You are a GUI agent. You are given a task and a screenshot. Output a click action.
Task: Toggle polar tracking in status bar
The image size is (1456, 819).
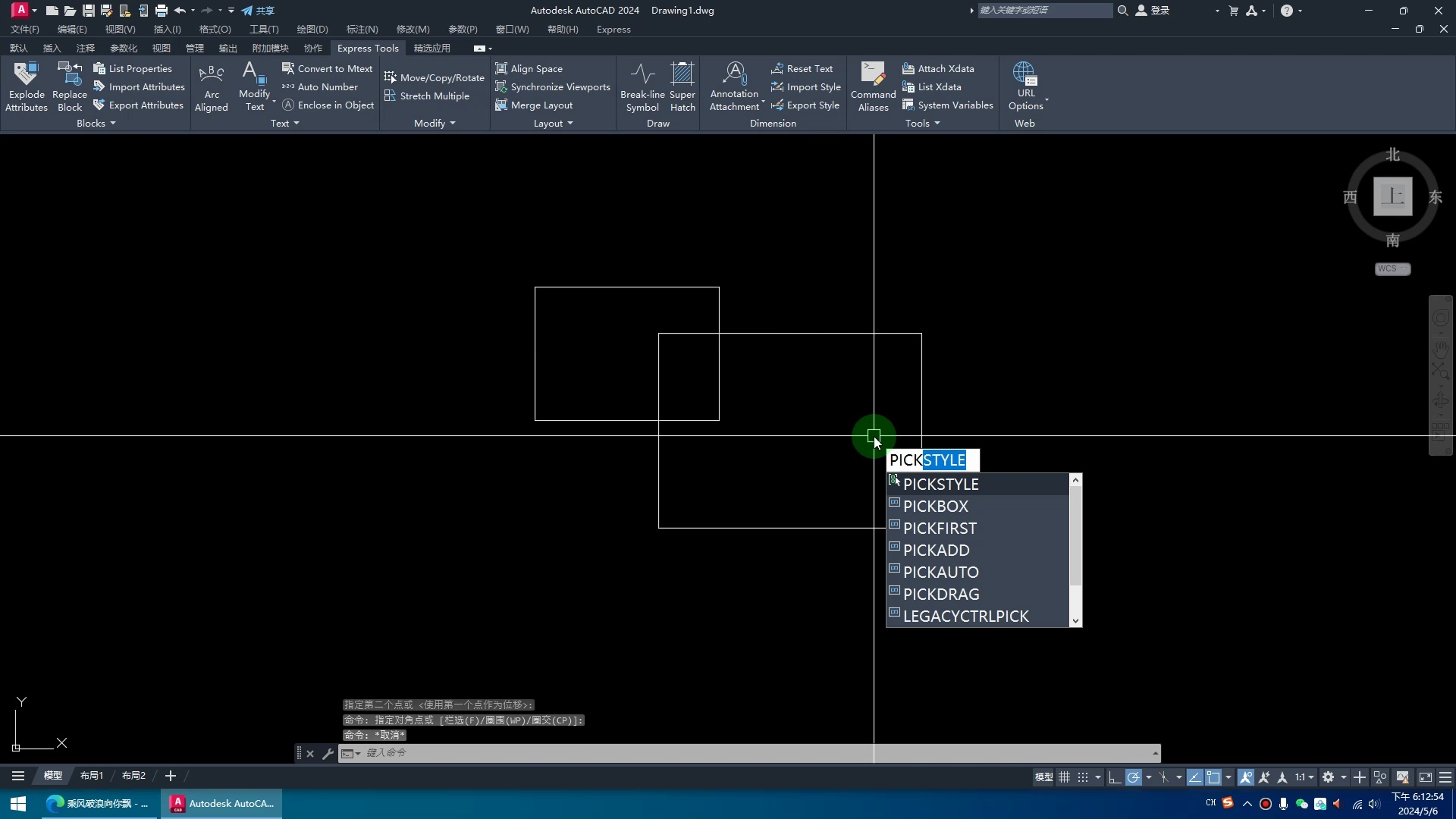pos(1134,777)
